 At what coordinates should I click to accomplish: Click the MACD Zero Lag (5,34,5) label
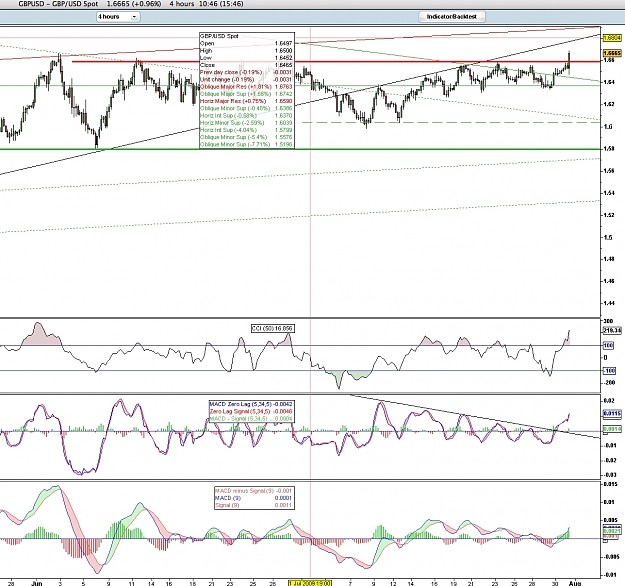pyautogui.click(x=251, y=404)
